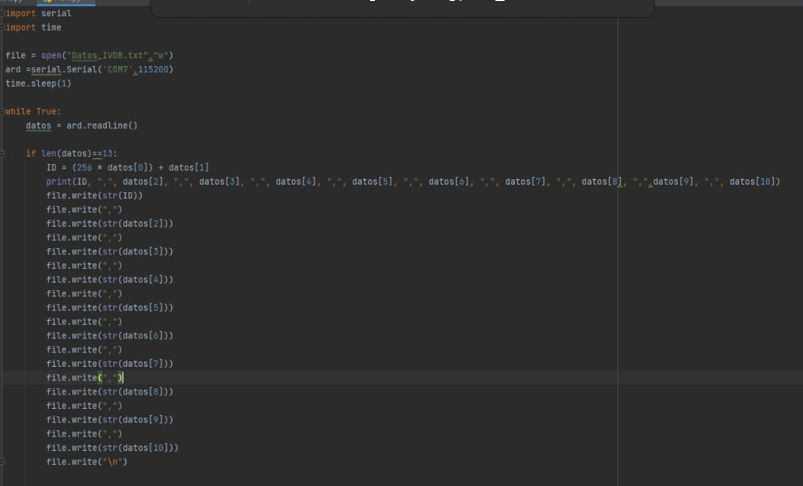Click the 'file.write(str(datos[4]))' line

pos(110,280)
